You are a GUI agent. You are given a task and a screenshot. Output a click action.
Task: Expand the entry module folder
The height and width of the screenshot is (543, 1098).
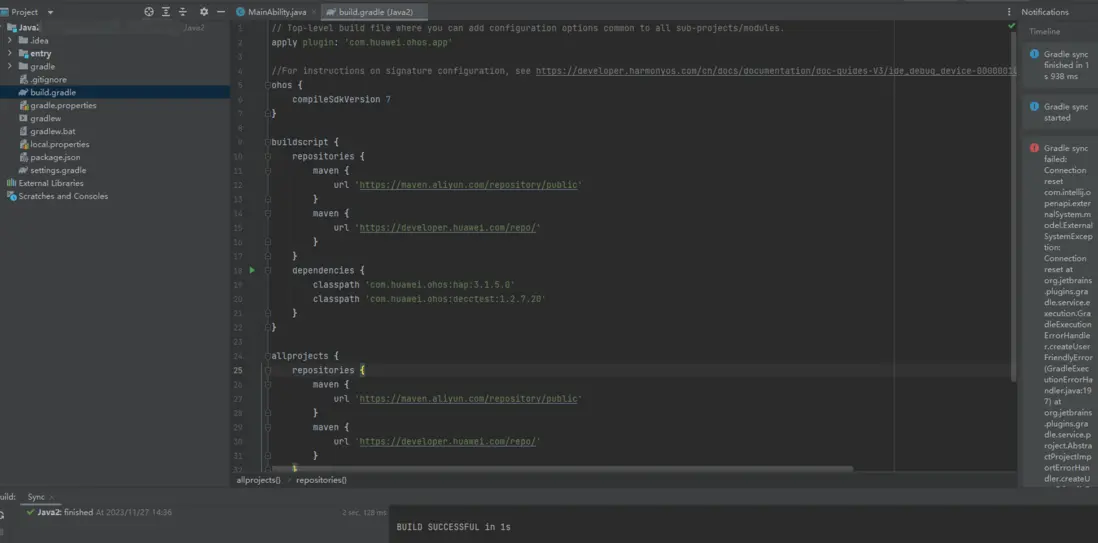point(10,53)
